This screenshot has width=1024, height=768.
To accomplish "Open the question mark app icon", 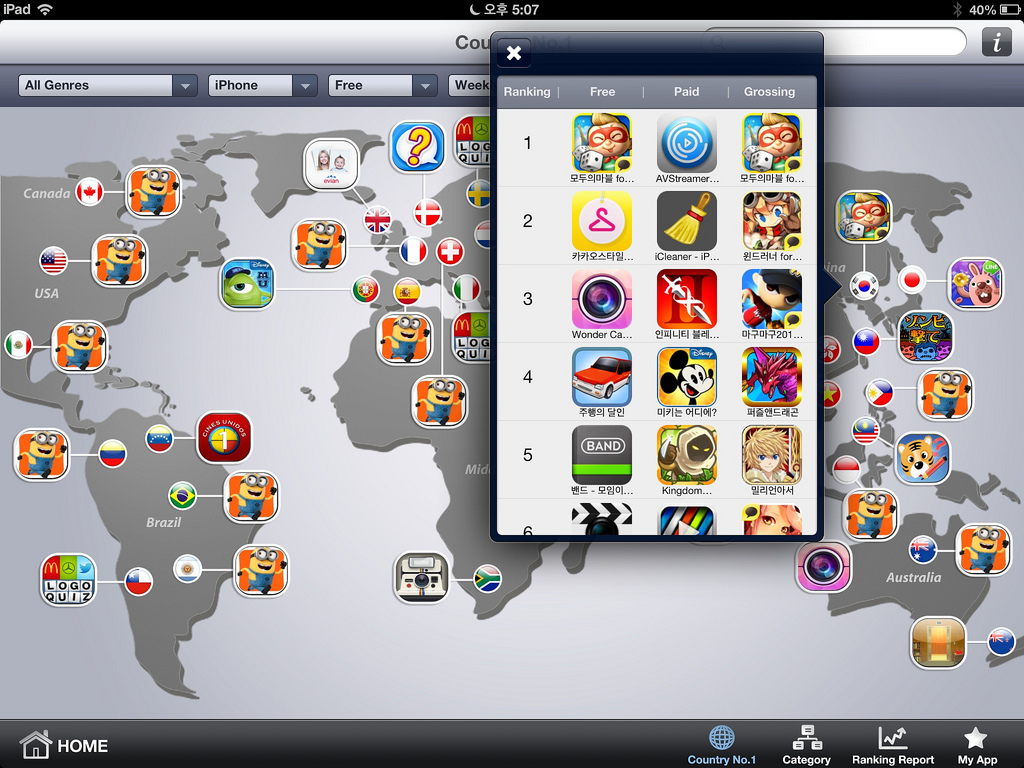I will pos(417,147).
